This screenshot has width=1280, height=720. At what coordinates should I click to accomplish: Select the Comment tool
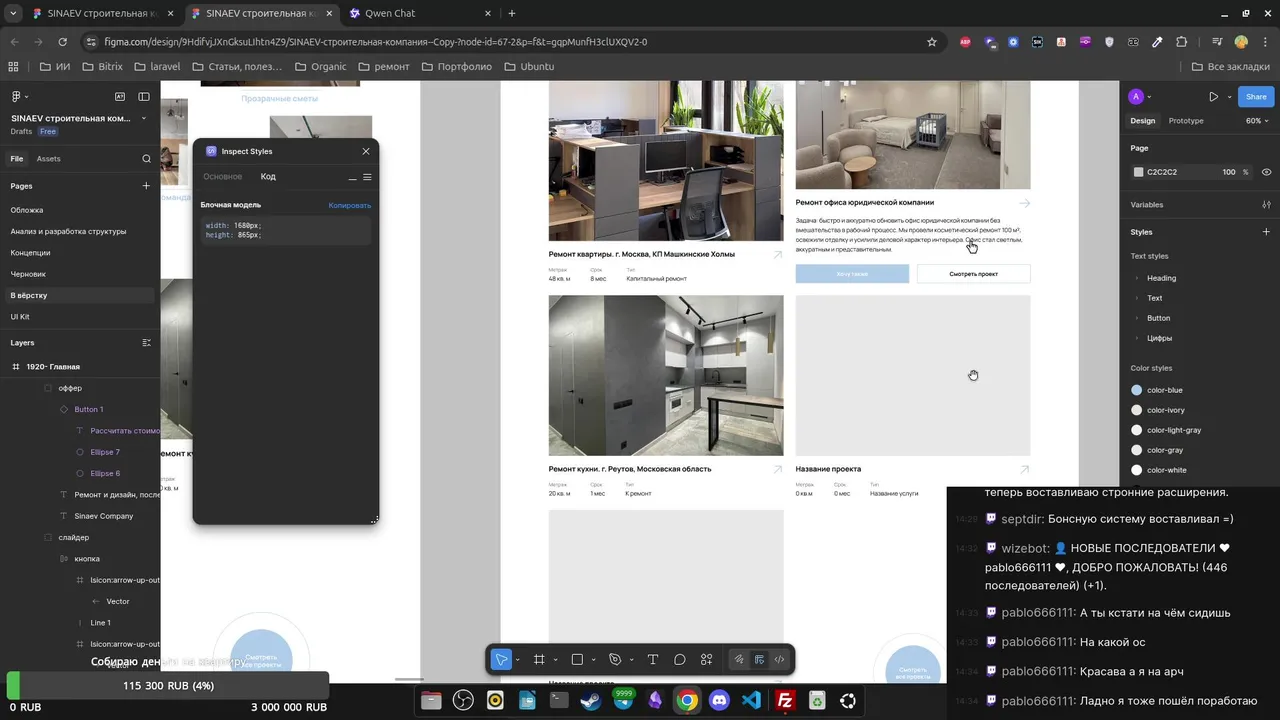pos(680,659)
